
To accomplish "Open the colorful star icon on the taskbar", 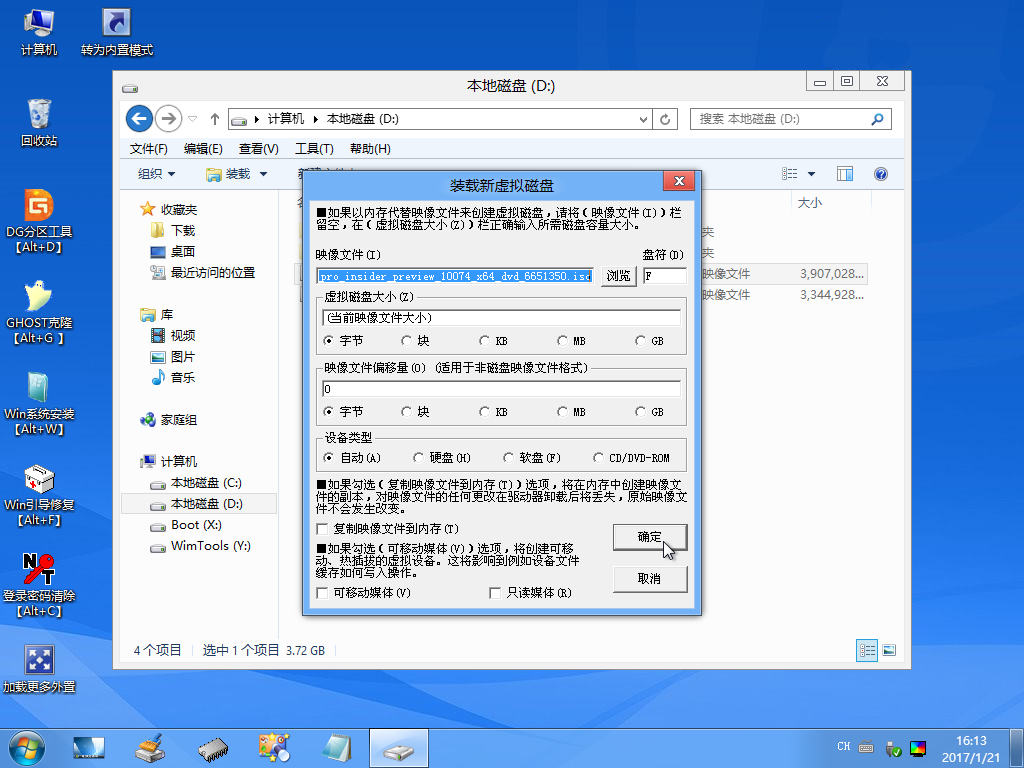I will coord(274,748).
